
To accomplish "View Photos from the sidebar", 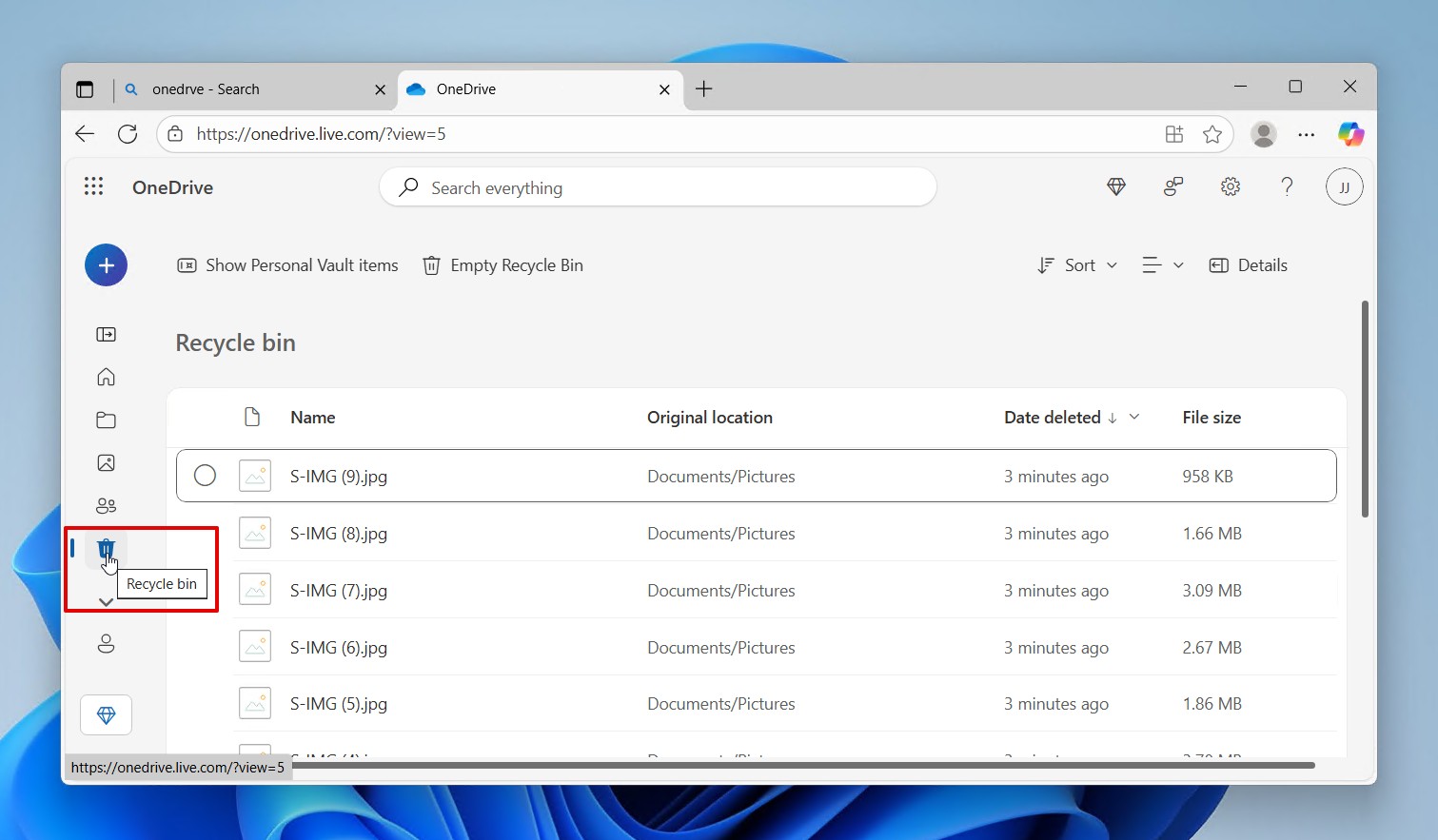I will [x=106, y=462].
